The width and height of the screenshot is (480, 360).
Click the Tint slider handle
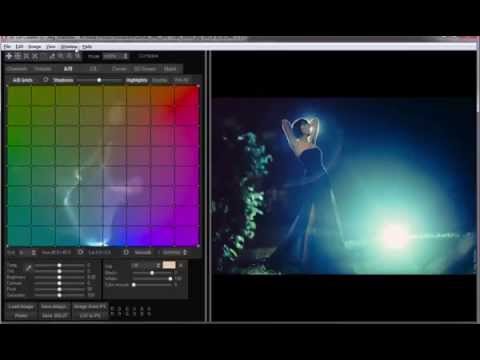[59, 271]
